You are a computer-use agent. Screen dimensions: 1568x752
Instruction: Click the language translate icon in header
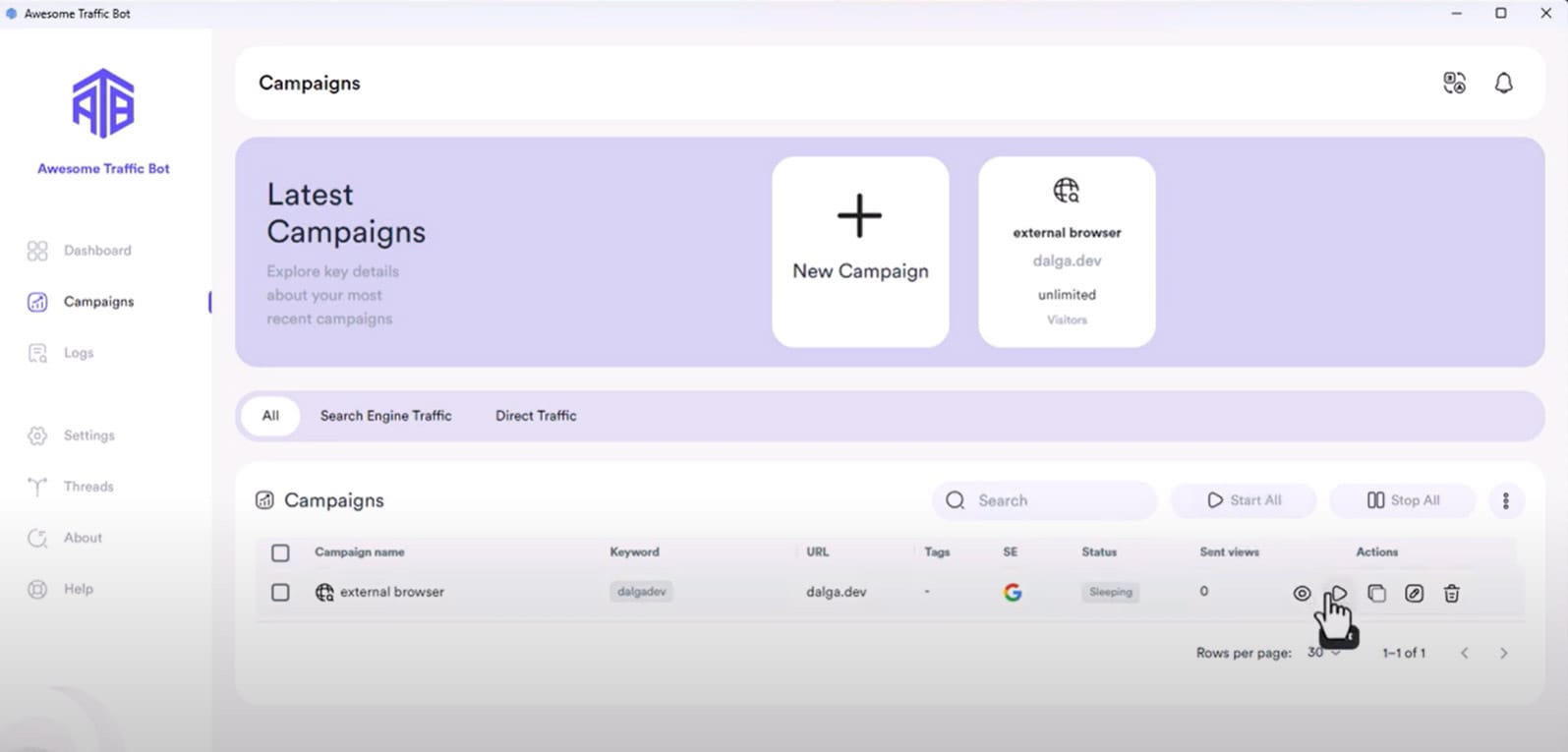tap(1454, 84)
